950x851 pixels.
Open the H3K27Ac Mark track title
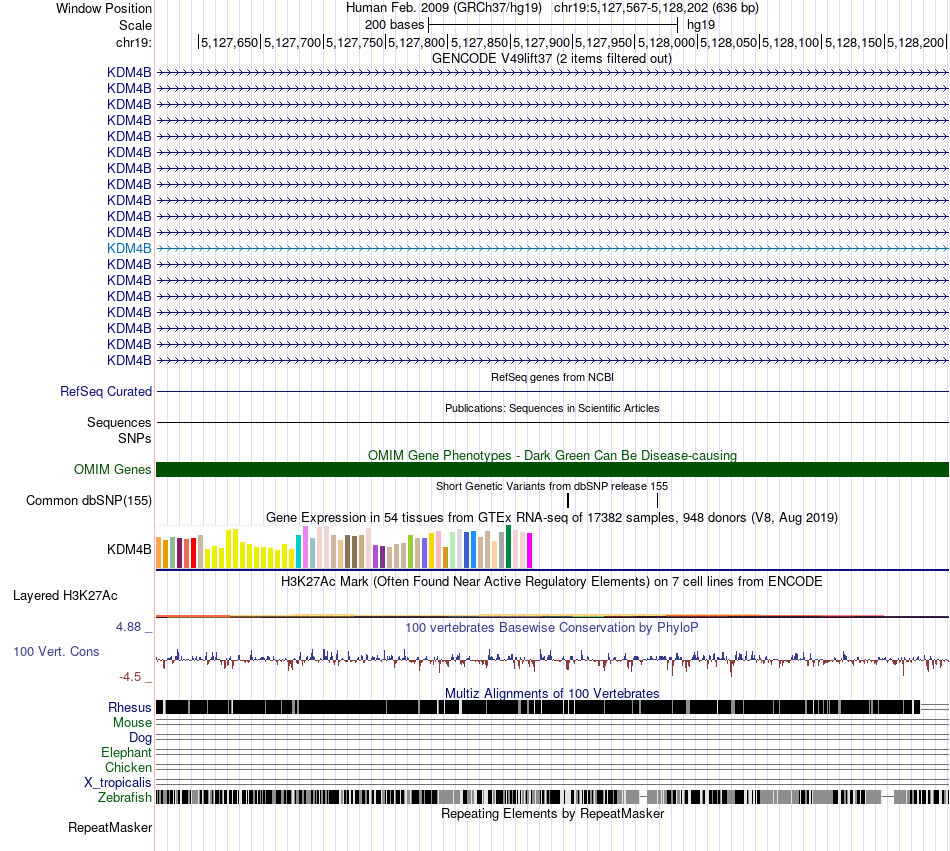(552, 581)
